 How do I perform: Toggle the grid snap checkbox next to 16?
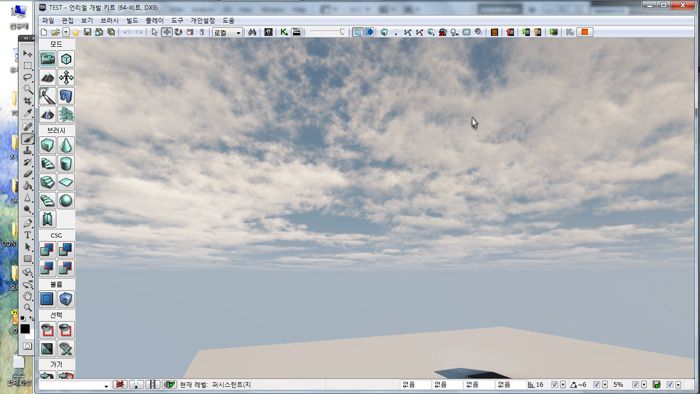[554, 385]
